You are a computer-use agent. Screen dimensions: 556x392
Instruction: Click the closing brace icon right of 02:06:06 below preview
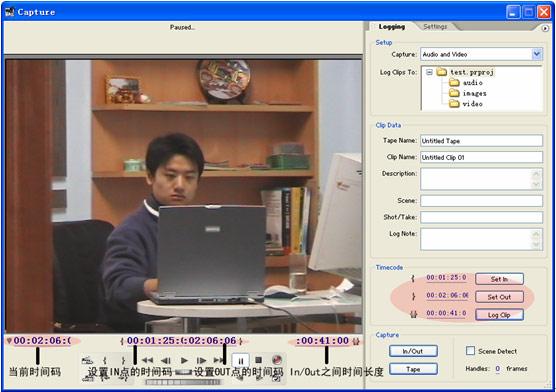click(x=241, y=341)
